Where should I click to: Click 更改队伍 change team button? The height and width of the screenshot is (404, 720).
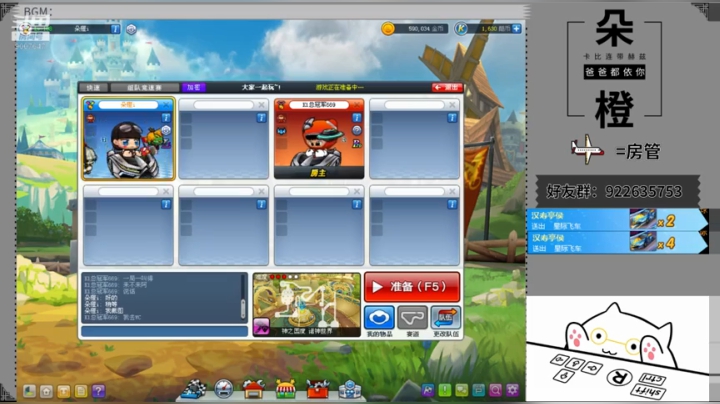445,317
